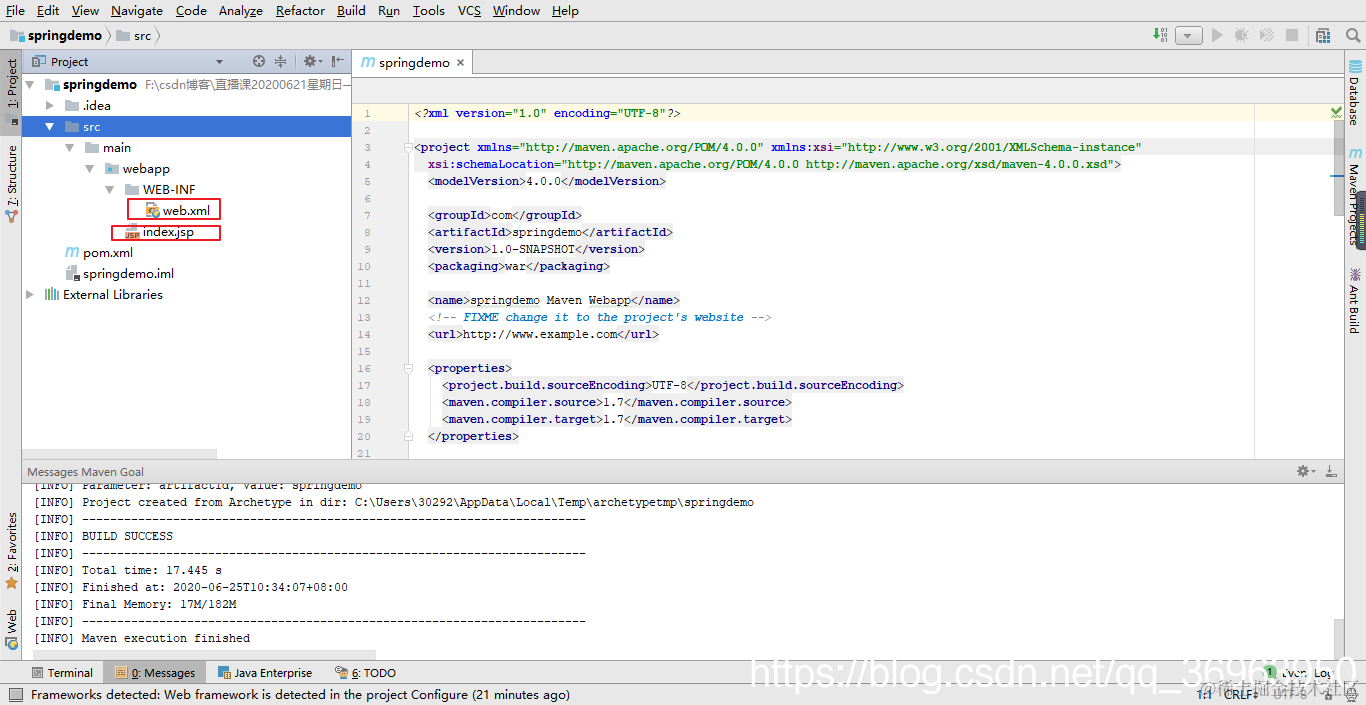The height and width of the screenshot is (705, 1366).
Task: Toggle the Maven Projects side panel
Action: click(1355, 198)
